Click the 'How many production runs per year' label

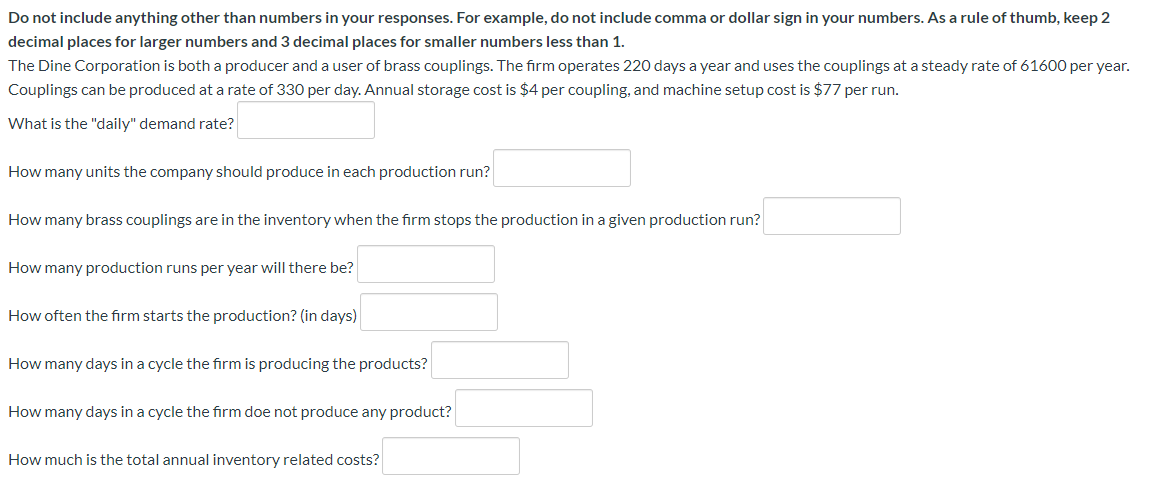[x=181, y=268]
